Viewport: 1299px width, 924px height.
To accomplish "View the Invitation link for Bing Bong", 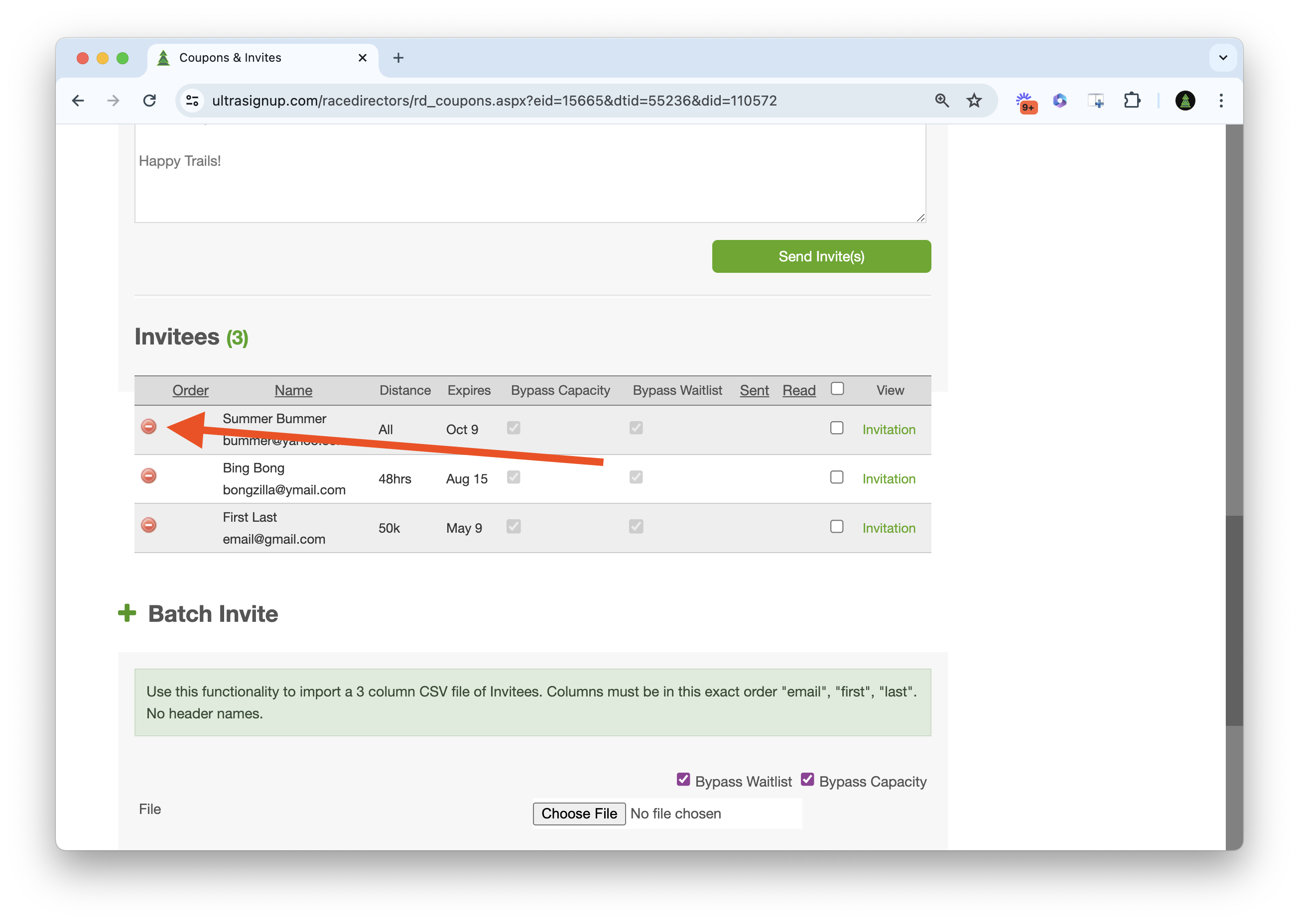I will coord(889,479).
